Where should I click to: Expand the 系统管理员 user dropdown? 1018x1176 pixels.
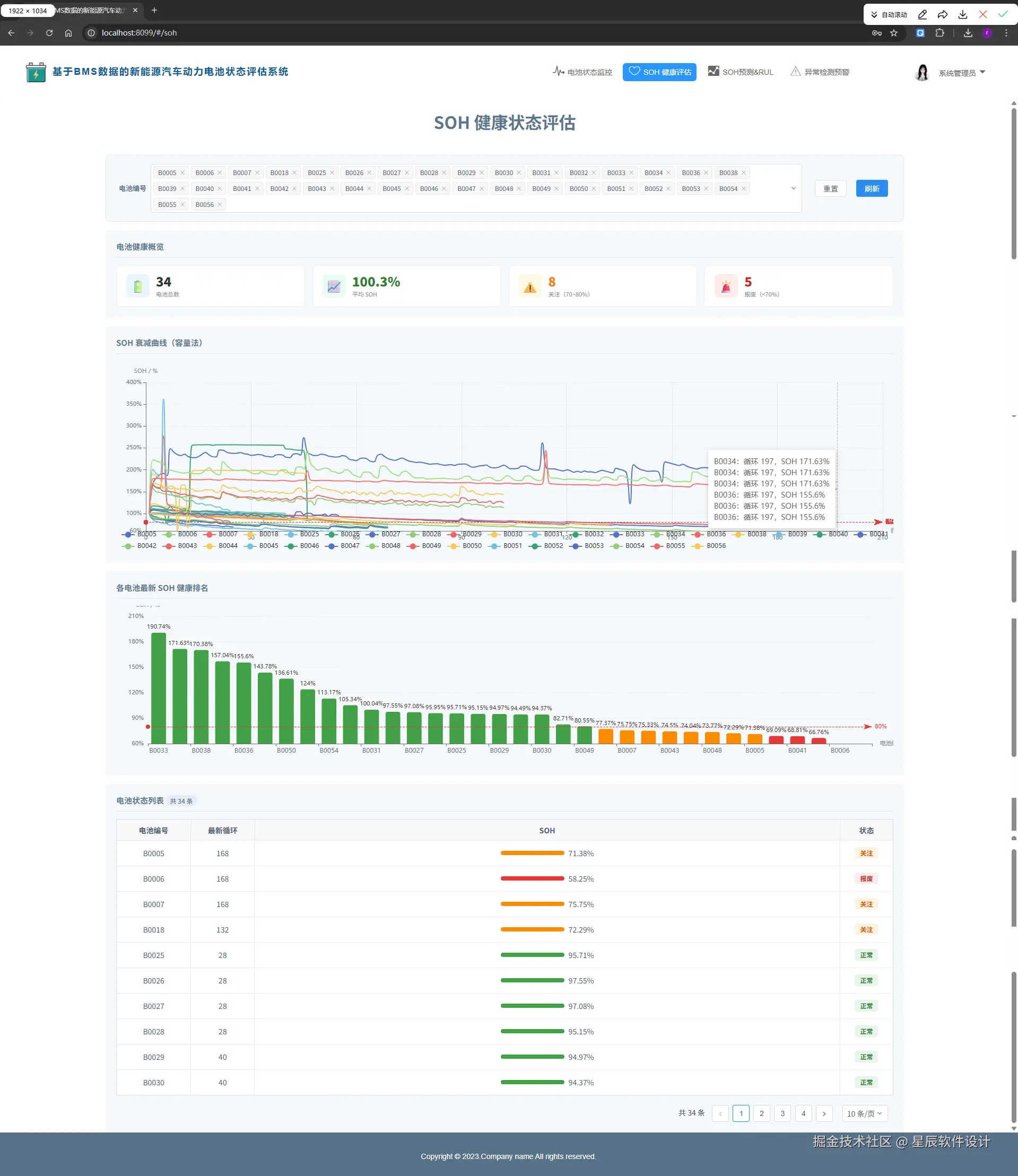[x=962, y=73]
